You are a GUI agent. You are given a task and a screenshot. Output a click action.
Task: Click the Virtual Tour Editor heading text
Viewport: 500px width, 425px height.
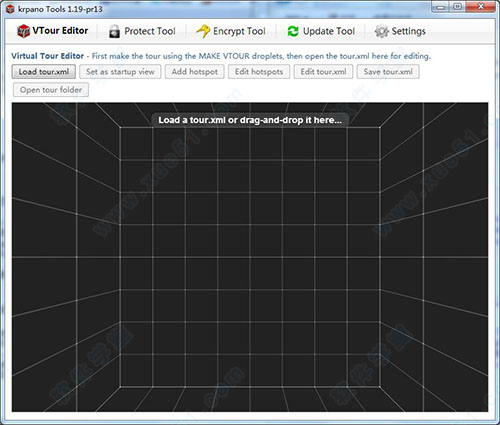pos(47,56)
